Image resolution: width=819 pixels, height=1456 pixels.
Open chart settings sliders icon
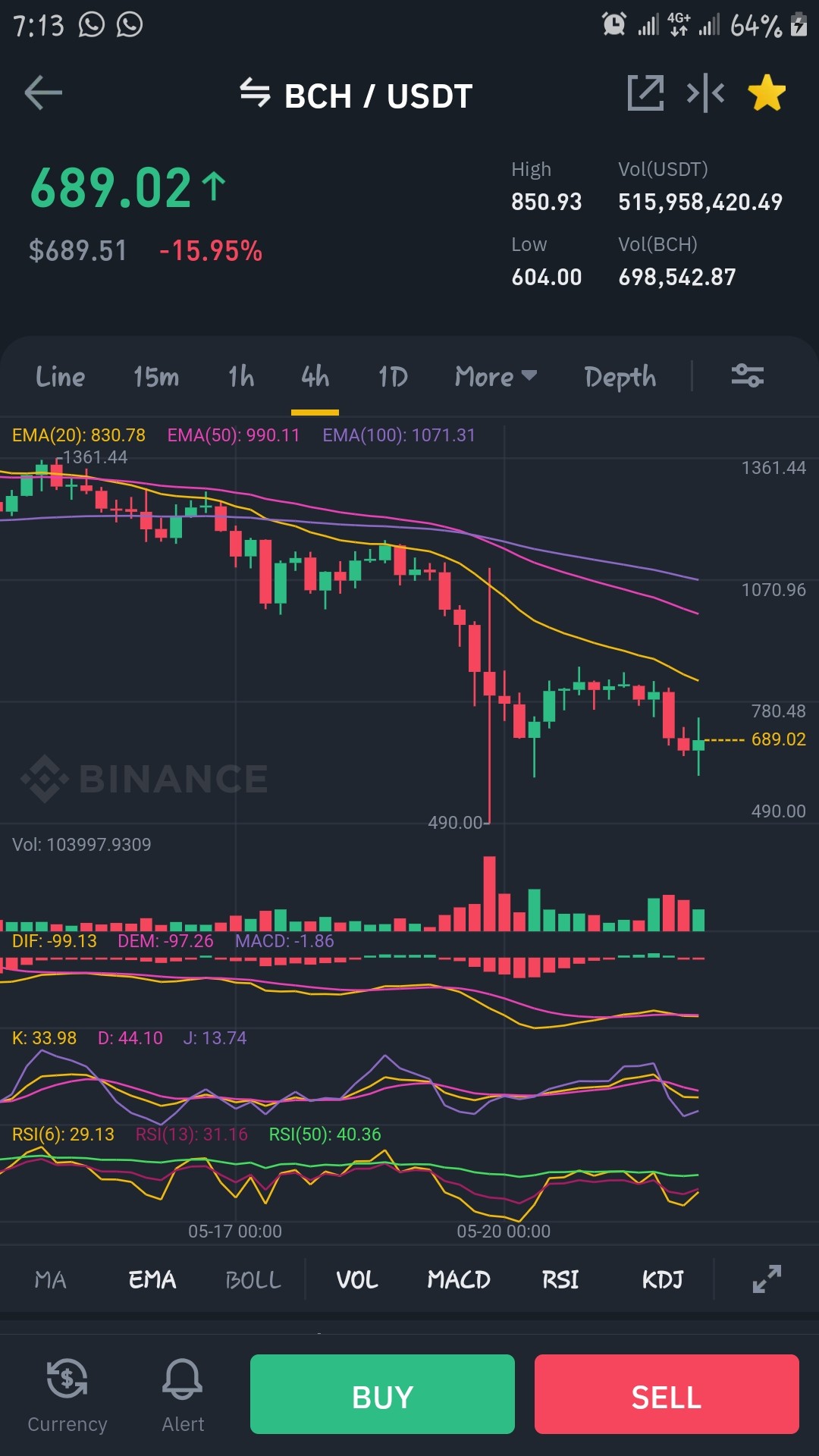747,375
